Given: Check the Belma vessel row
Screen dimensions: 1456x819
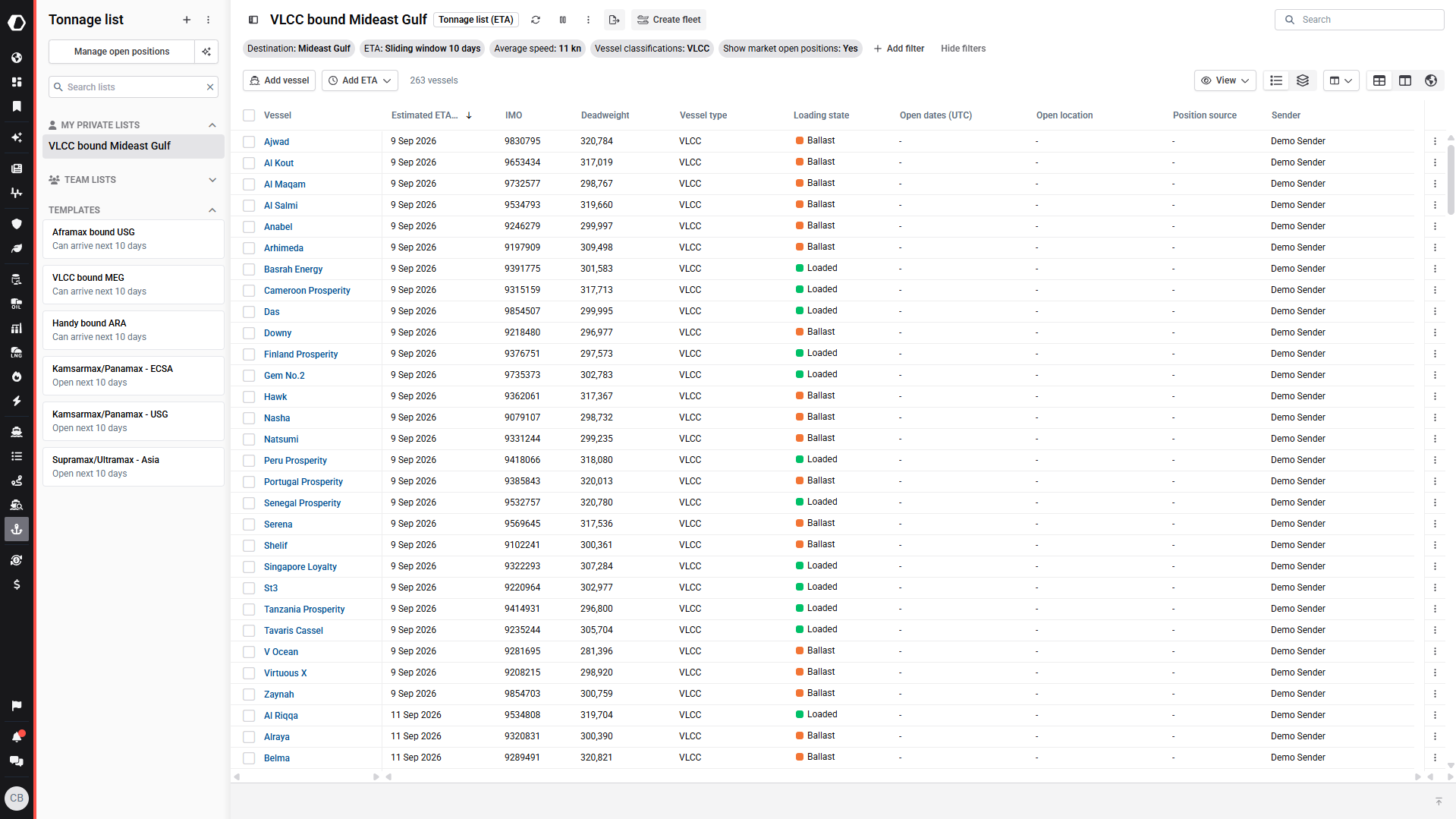Looking at the screenshot, I should [x=249, y=758].
